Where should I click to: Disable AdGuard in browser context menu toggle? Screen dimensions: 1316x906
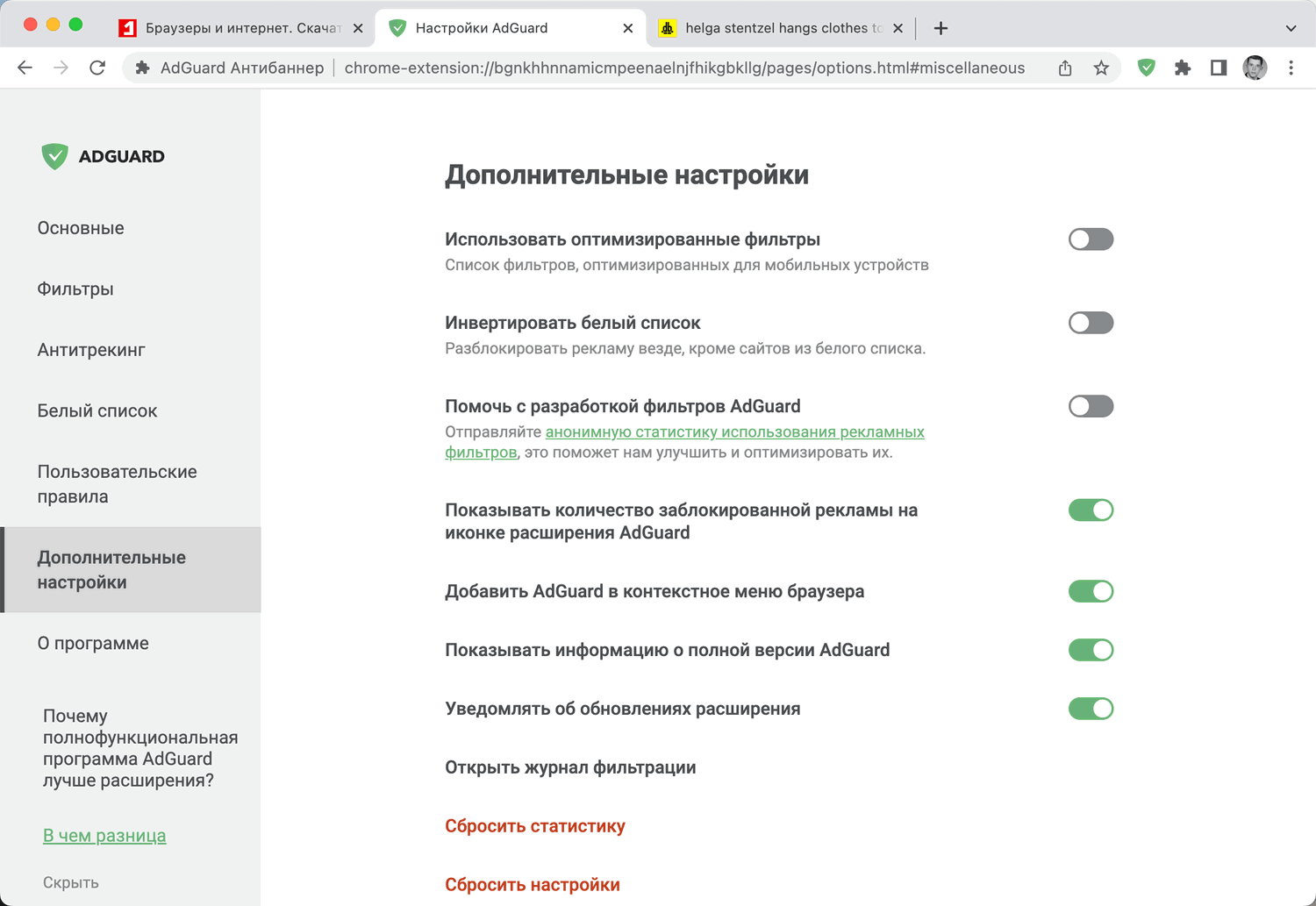point(1091,591)
